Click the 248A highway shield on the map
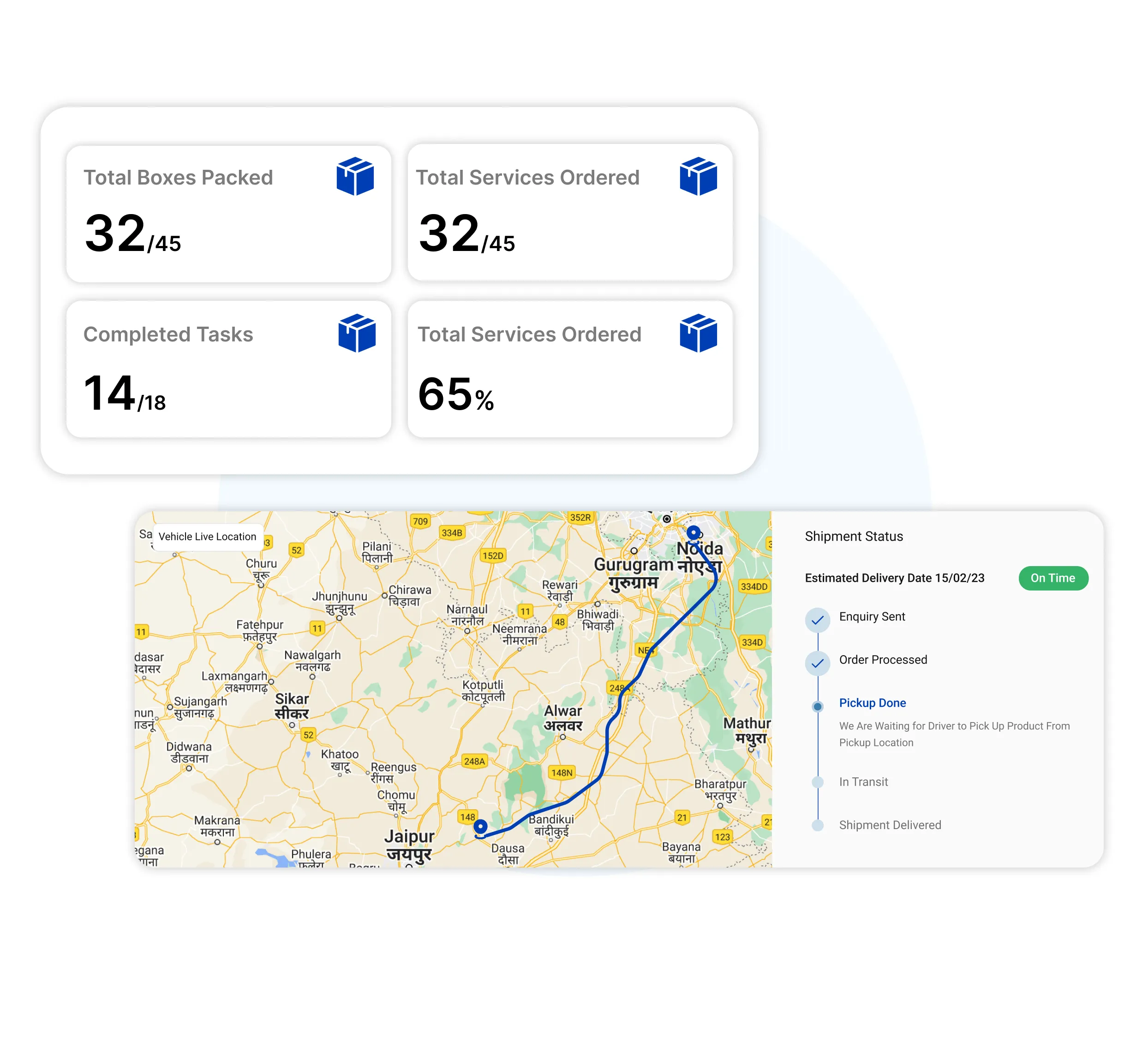This screenshot has width=1148, height=1039. [474, 761]
